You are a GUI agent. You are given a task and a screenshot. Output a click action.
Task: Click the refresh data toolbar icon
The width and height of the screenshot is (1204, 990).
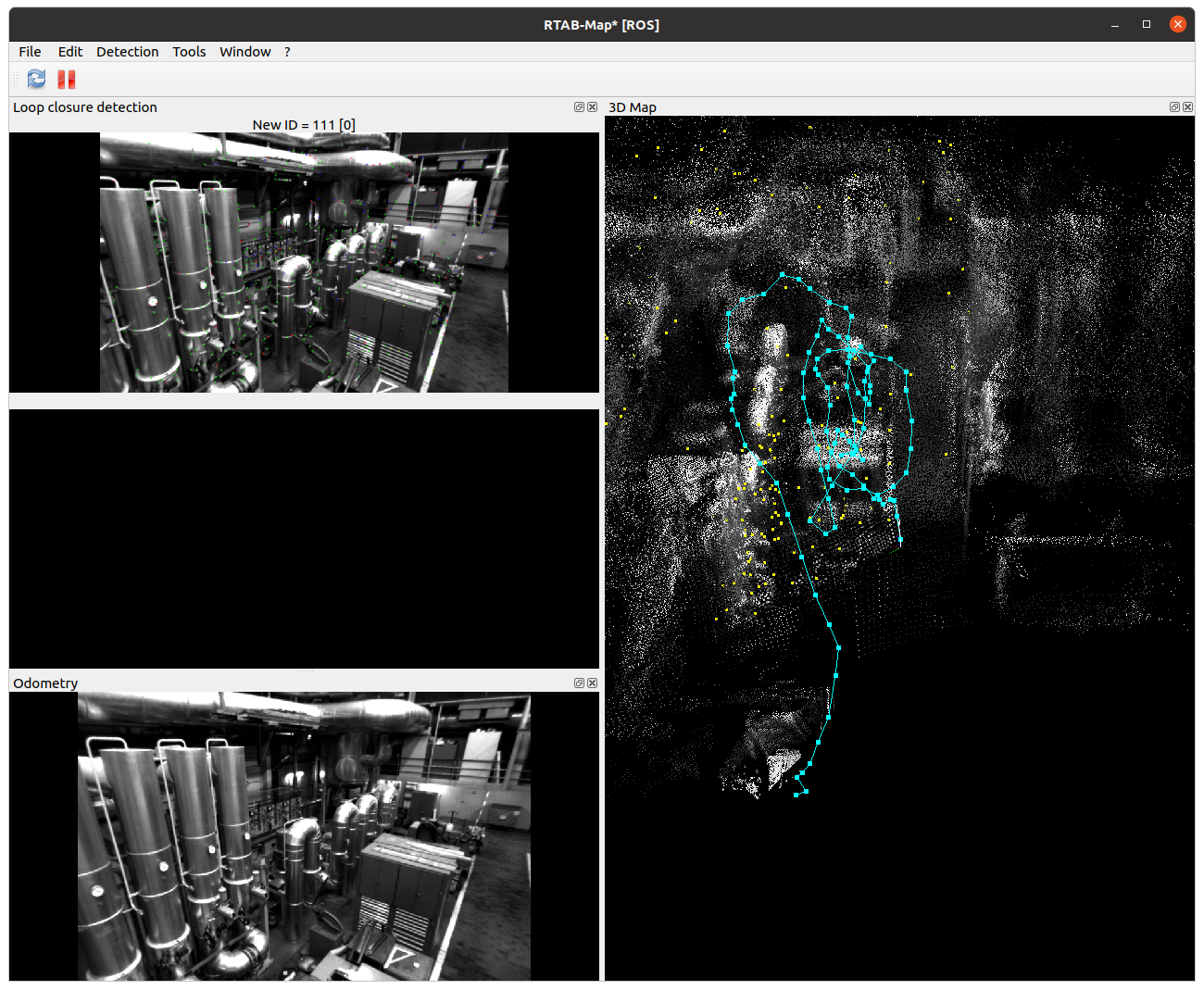coord(36,80)
